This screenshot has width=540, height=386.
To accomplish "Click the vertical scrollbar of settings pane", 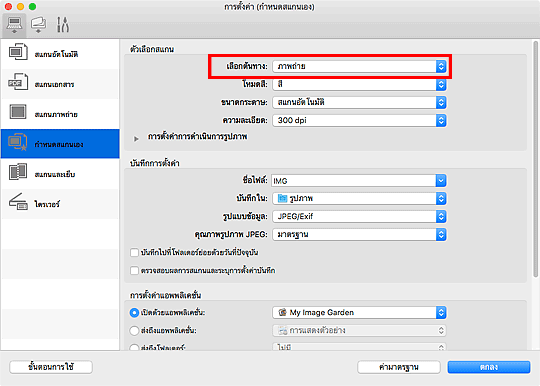I will point(535,158).
